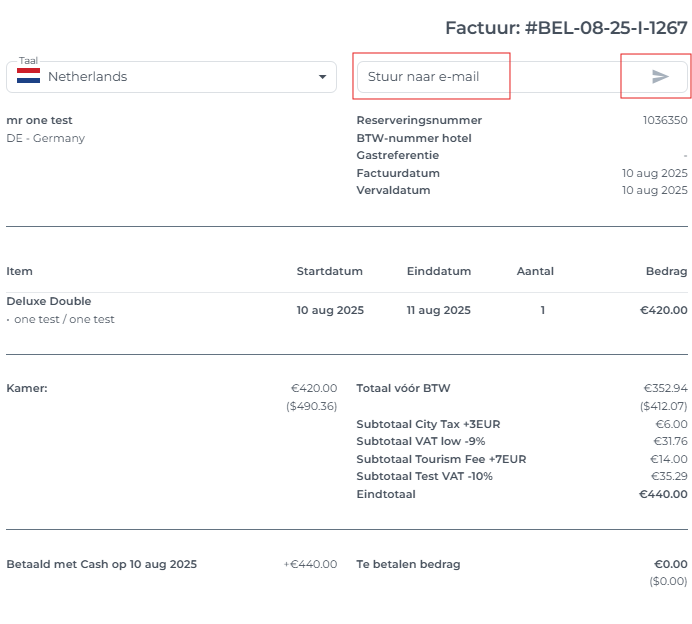Viewport: 692px width, 624px height.
Task: Click the 'Aantal' column header
Action: point(535,271)
